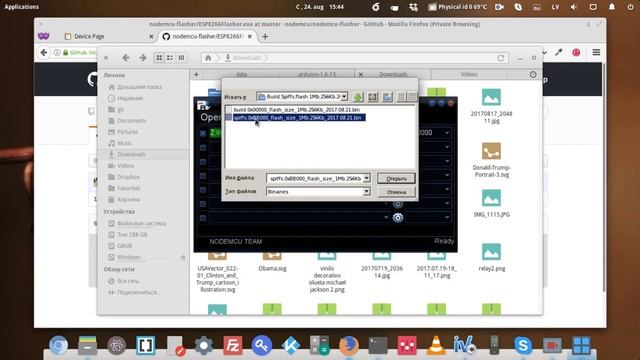Select build 0x00000 flash bin file
640x360 pixels.
(x=297, y=110)
